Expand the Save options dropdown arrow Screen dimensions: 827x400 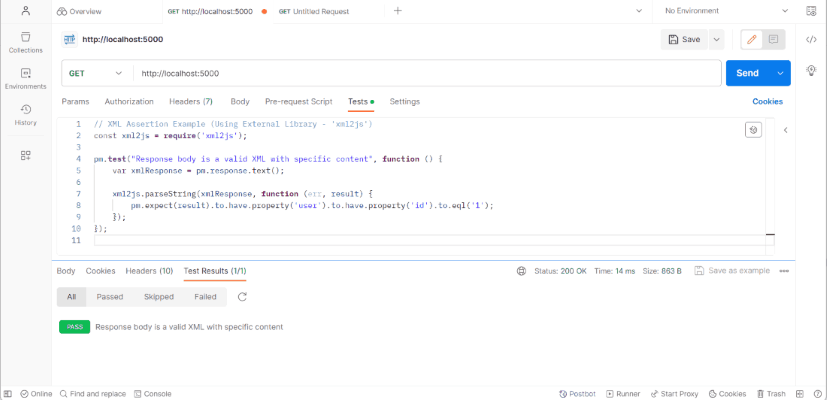click(716, 40)
